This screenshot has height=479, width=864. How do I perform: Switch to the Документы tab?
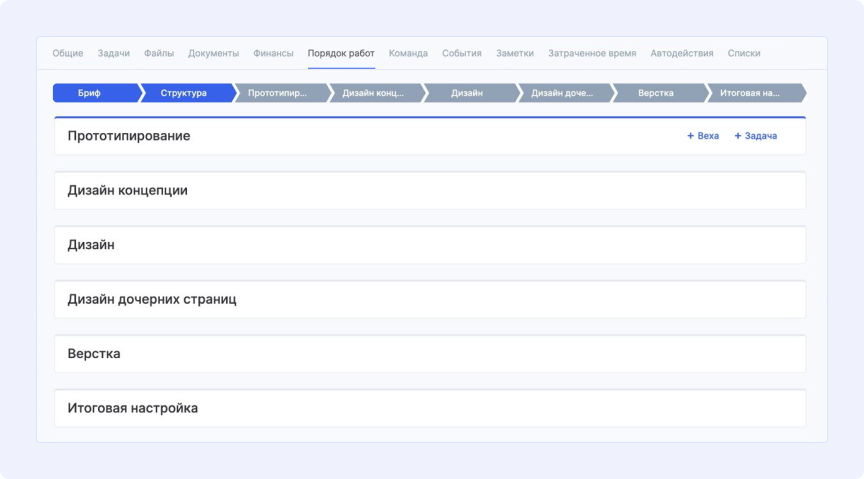213,53
